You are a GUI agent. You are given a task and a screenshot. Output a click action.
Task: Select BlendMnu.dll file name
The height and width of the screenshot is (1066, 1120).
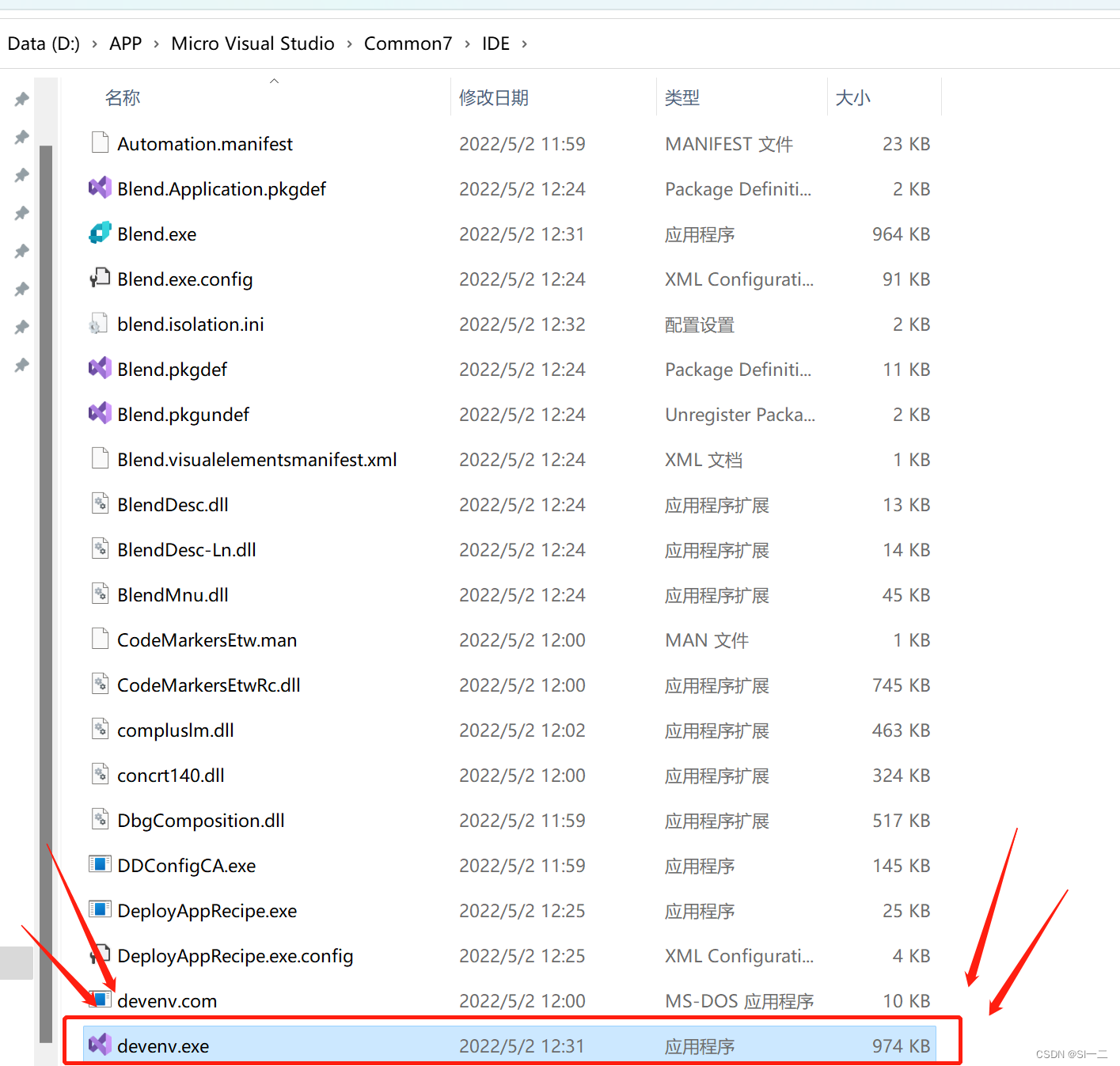coord(173,595)
